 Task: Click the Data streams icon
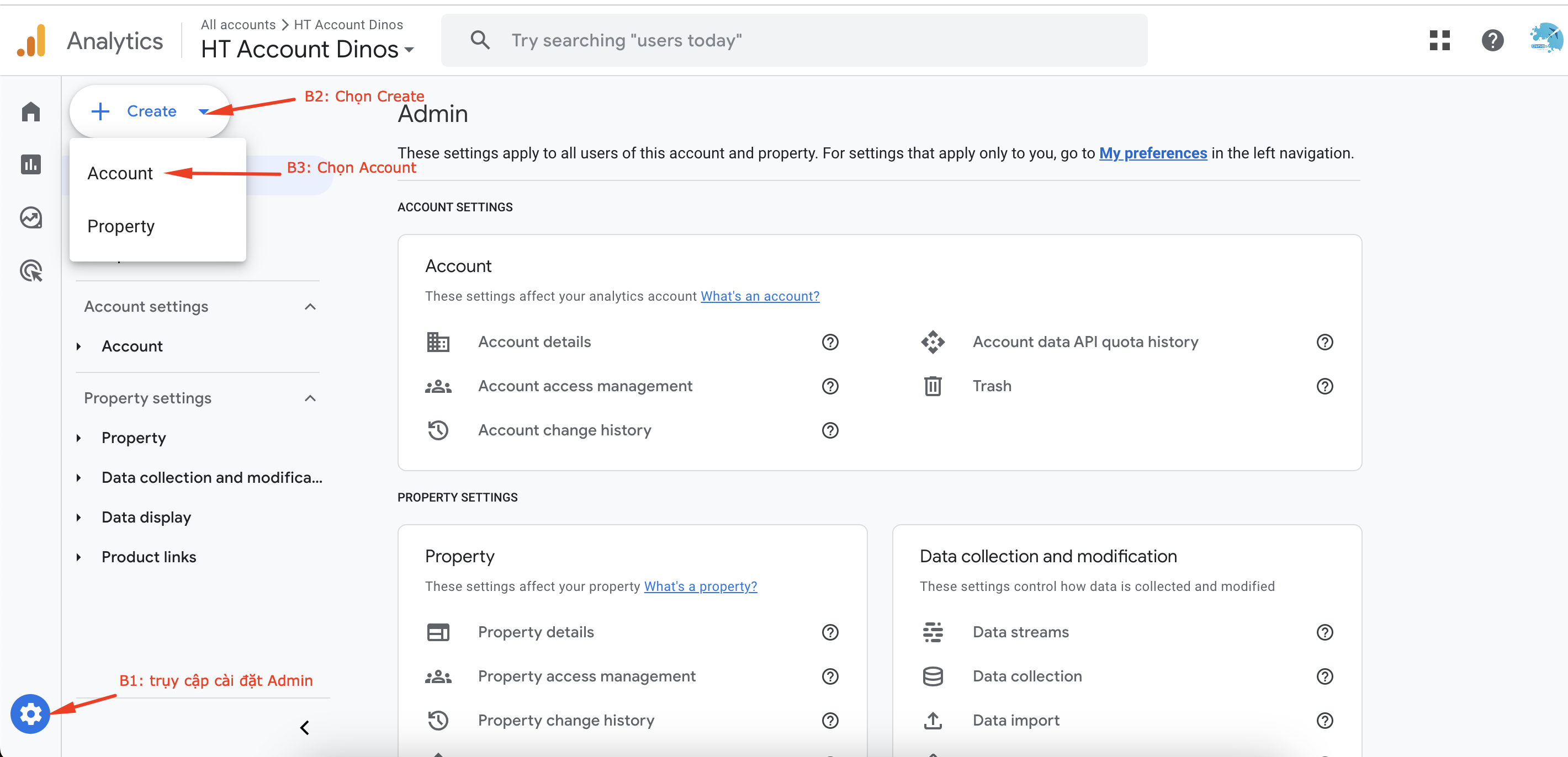tap(933, 632)
